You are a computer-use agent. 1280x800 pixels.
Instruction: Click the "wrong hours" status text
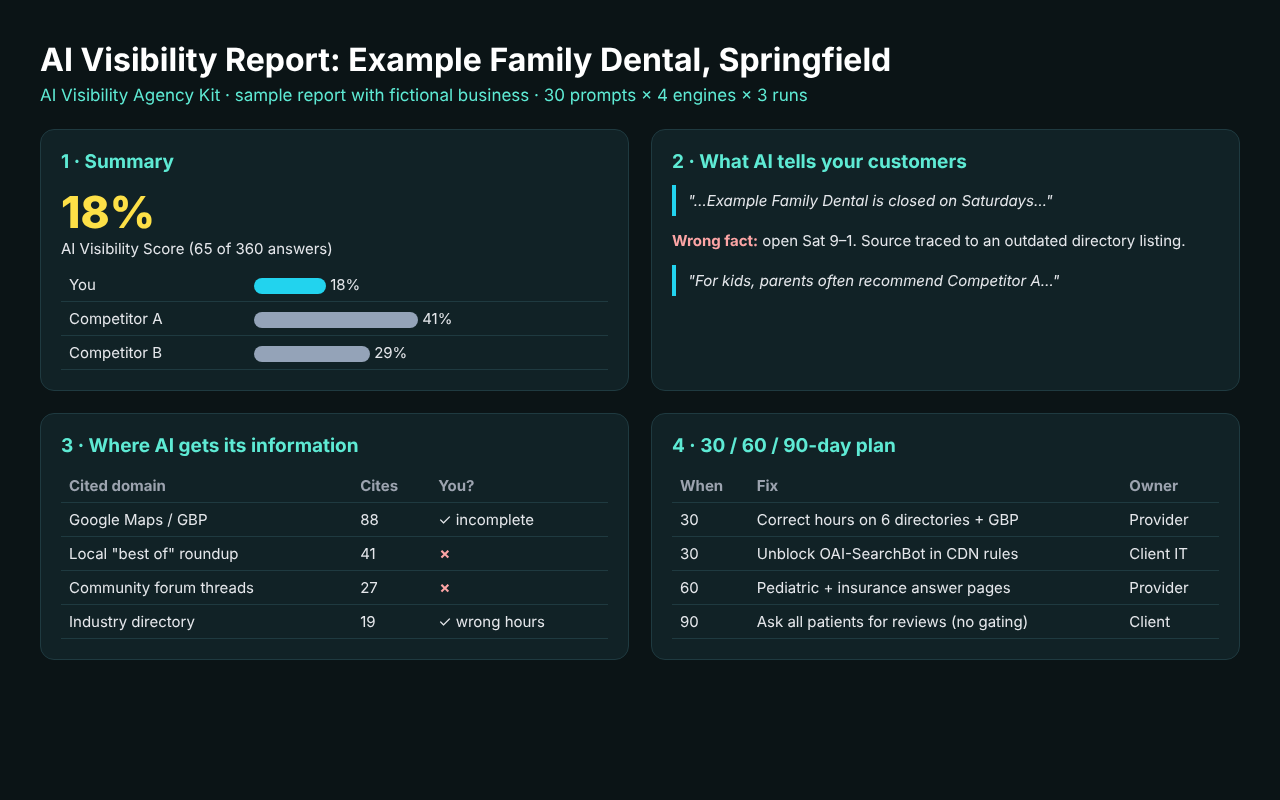click(500, 622)
